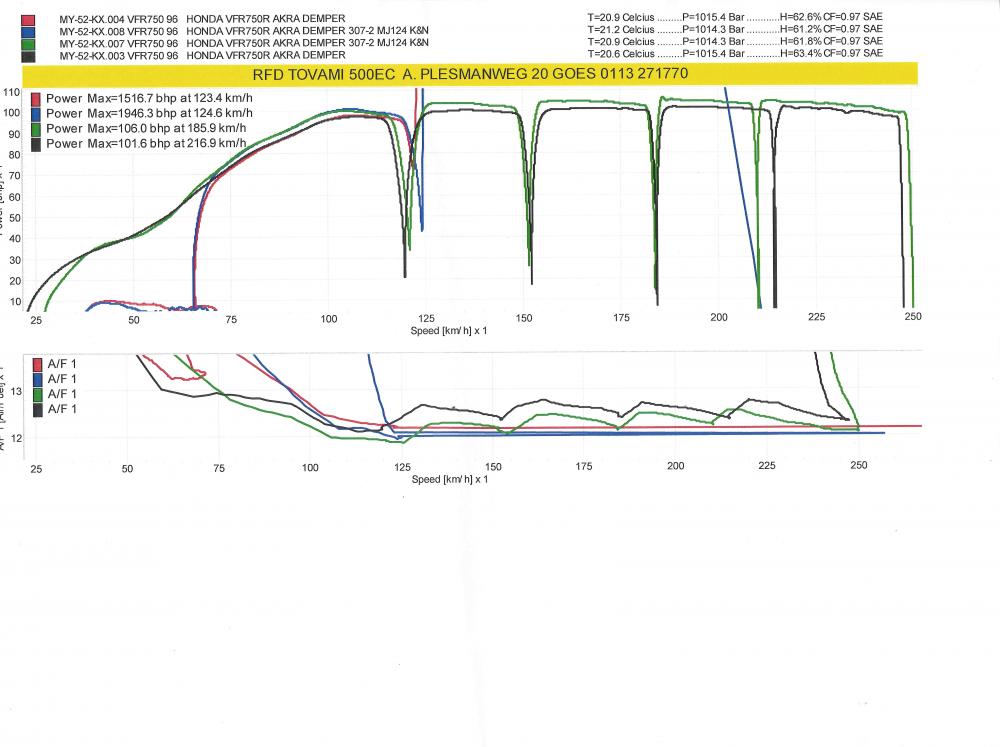Click the green swatch beside MY-52-KX.007 header
The width and height of the screenshot is (1000, 747).
[x=28, y=43]
